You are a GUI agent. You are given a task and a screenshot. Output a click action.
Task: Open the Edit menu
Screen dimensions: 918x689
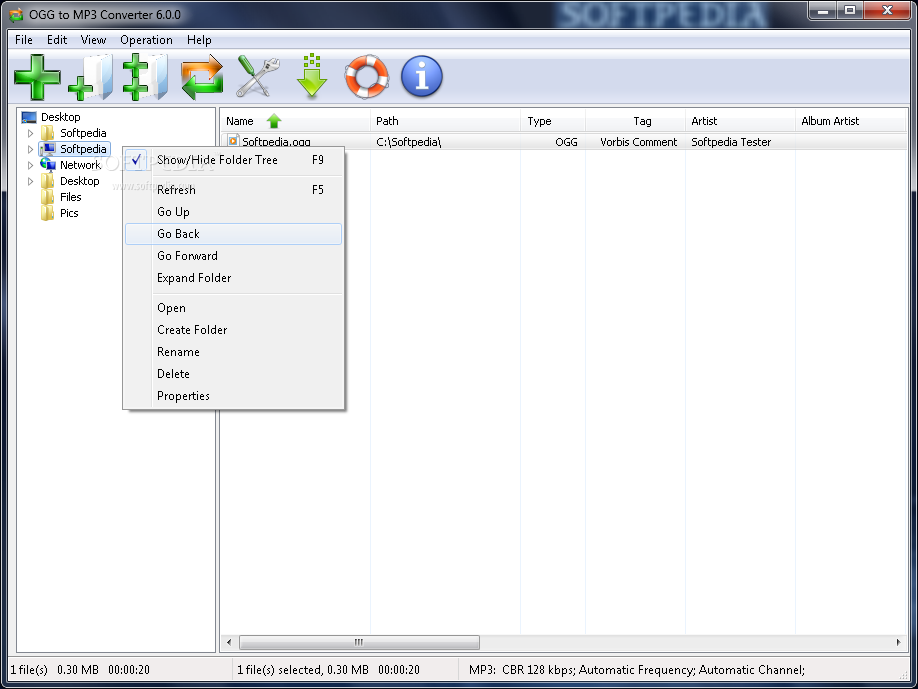(x=57, y=40)
